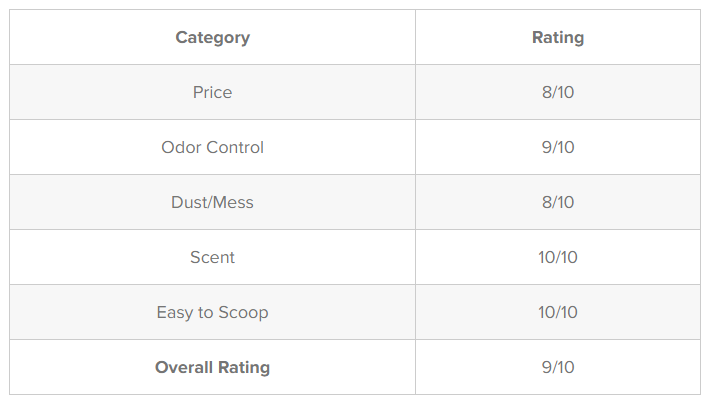Select the Easy to Scoop cell
The height and width of the screenshot is (407, 708).
click(212, 312)
